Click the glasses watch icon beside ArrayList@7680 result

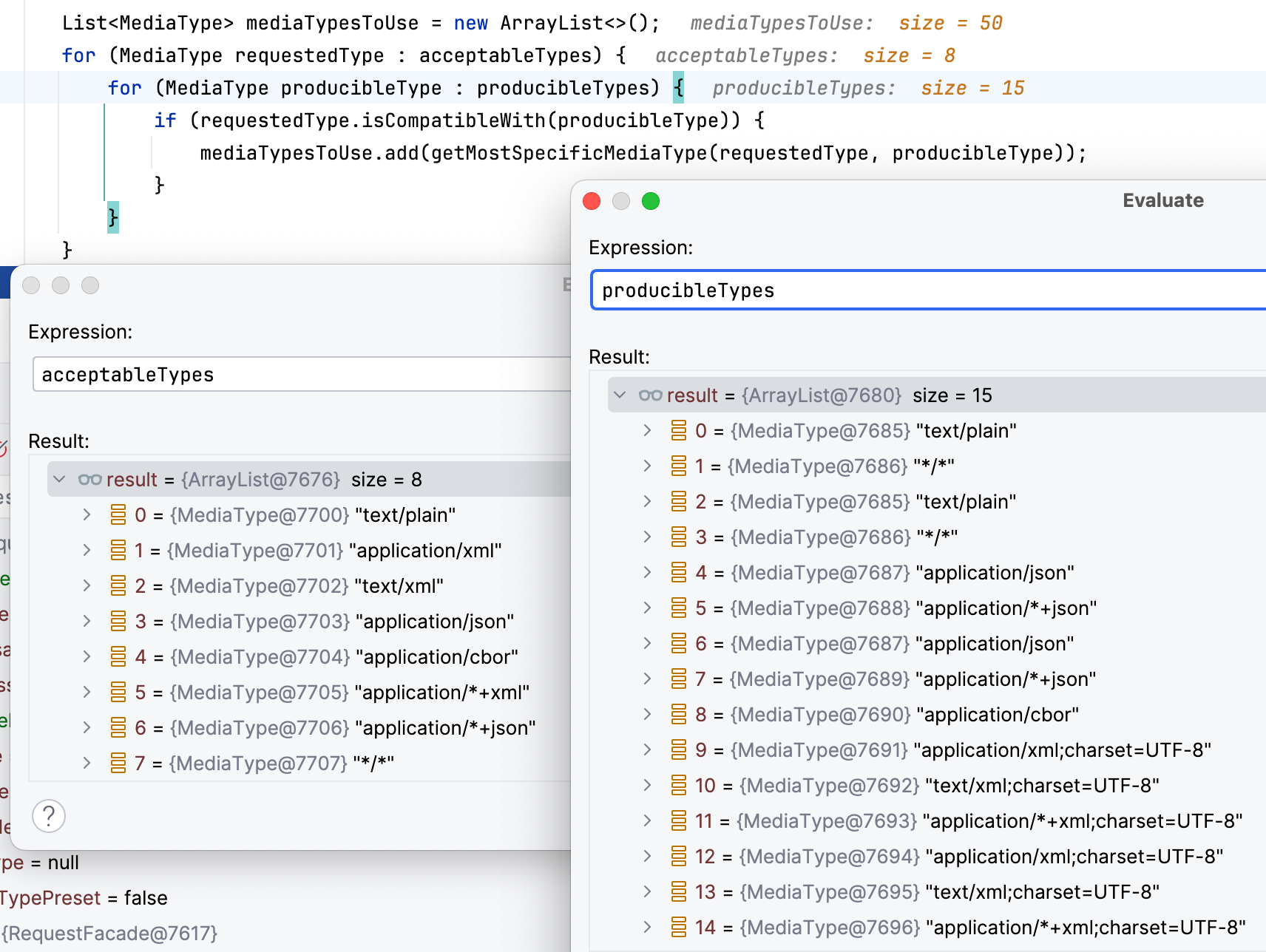(x=650, y=395)
